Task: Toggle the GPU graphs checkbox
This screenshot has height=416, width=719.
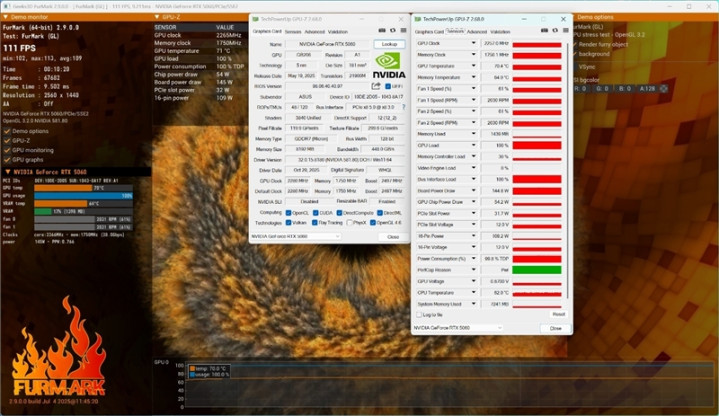Action: 5,159
